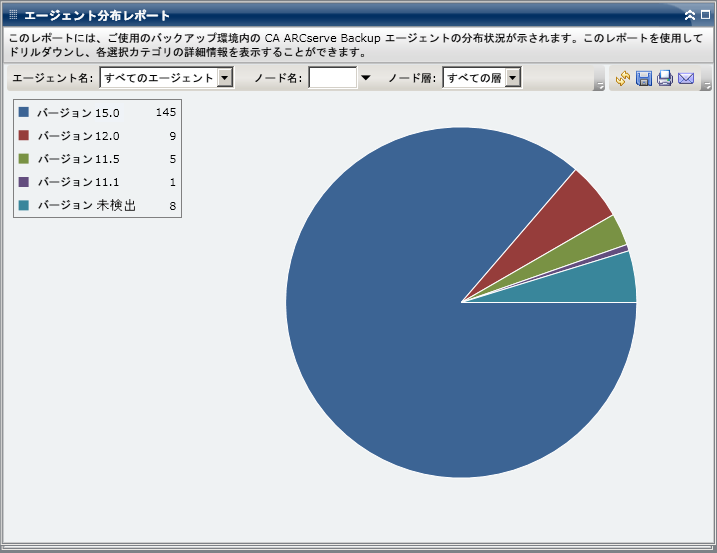This screenshot has height=553, width=717.
Task: Expand the ノード名 dropdown arrow
Action: (x=366, y=78)
